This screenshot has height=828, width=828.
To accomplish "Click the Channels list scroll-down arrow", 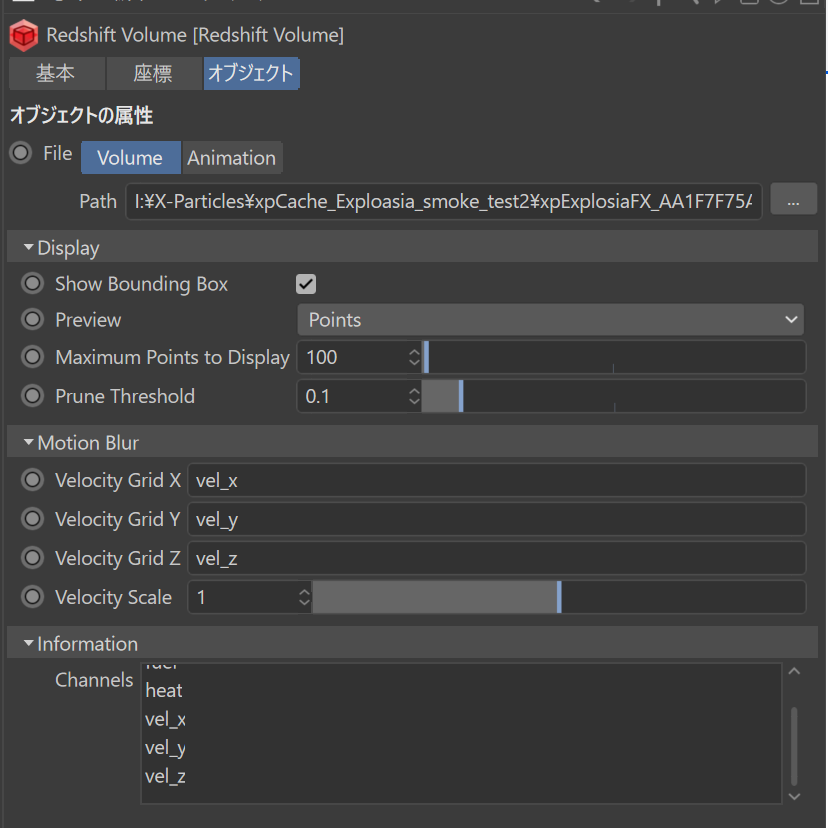I will point(794,796).
